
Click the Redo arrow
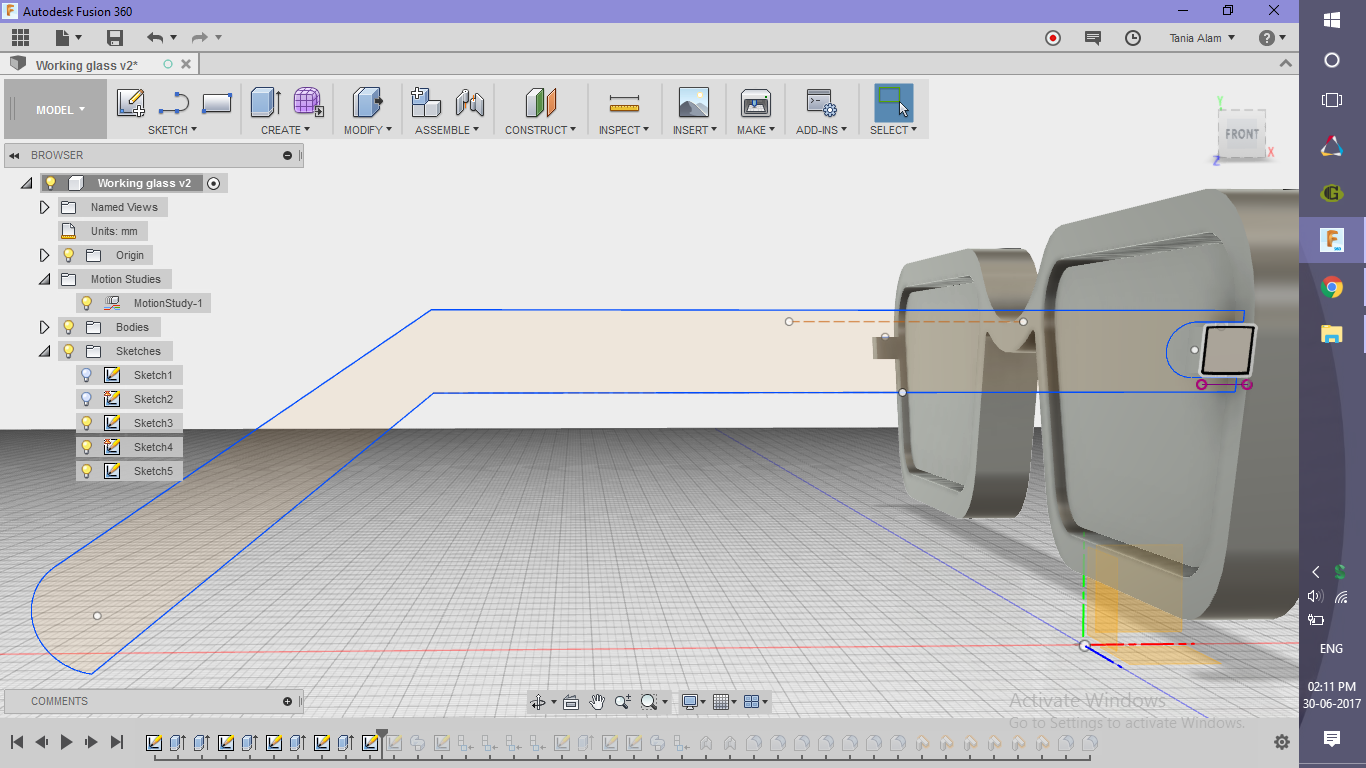tap(199, 38)
